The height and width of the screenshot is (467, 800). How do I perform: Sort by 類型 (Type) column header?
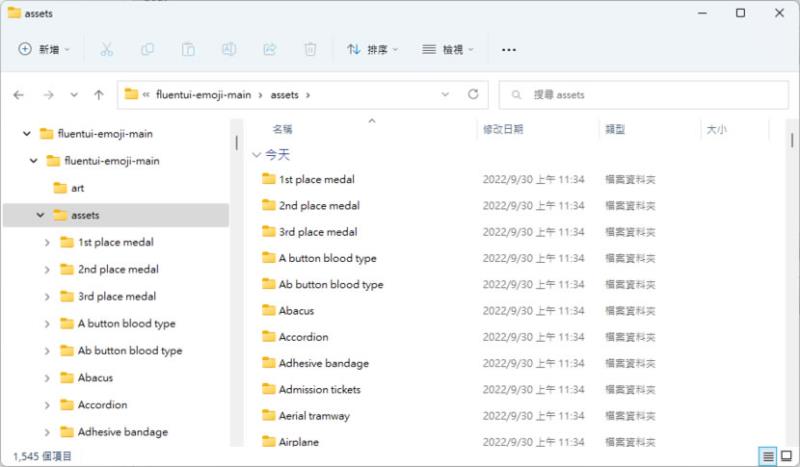click(x=615, y=129)
